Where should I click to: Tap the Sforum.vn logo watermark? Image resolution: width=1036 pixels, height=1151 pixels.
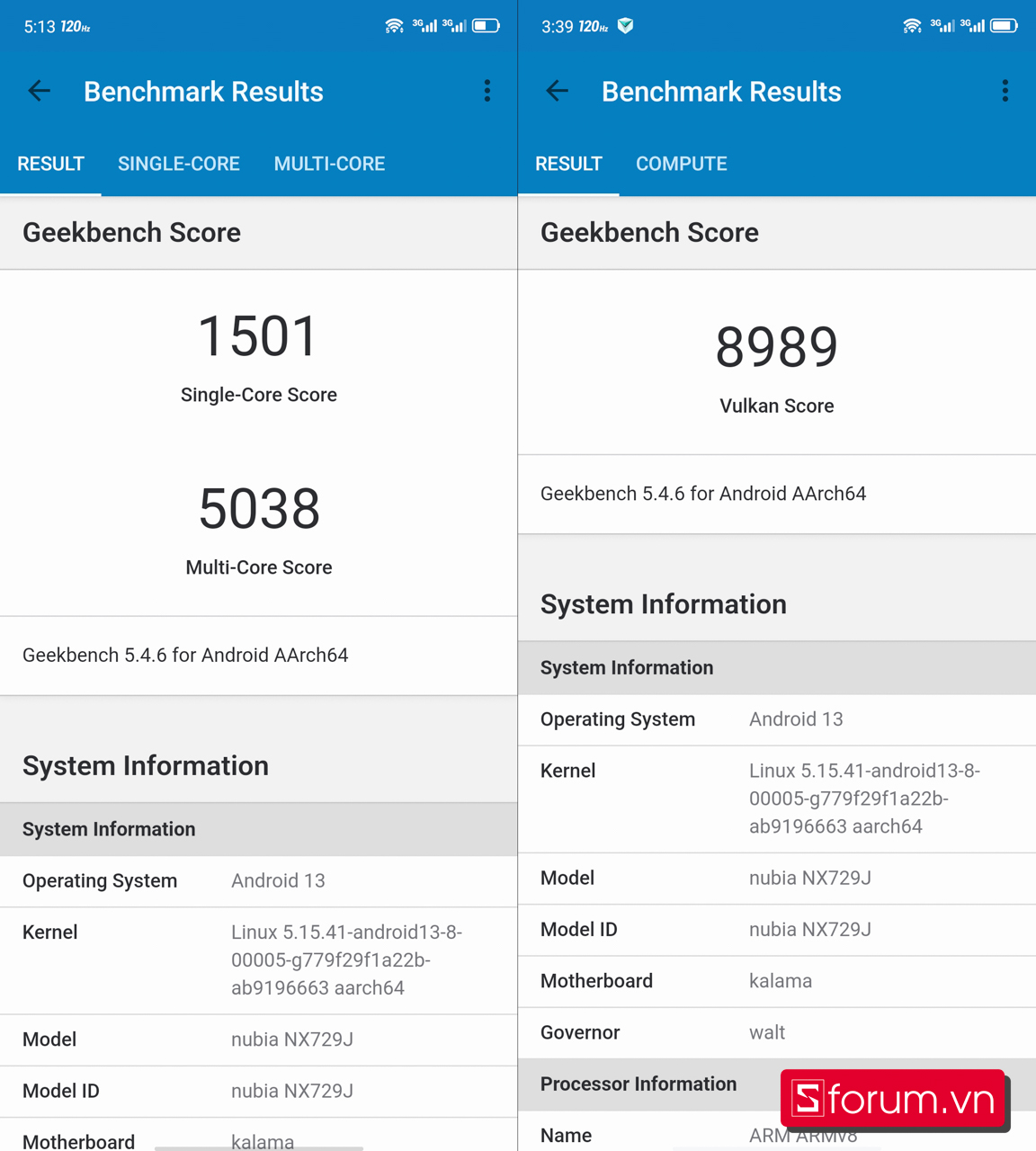click(893, 1099)
